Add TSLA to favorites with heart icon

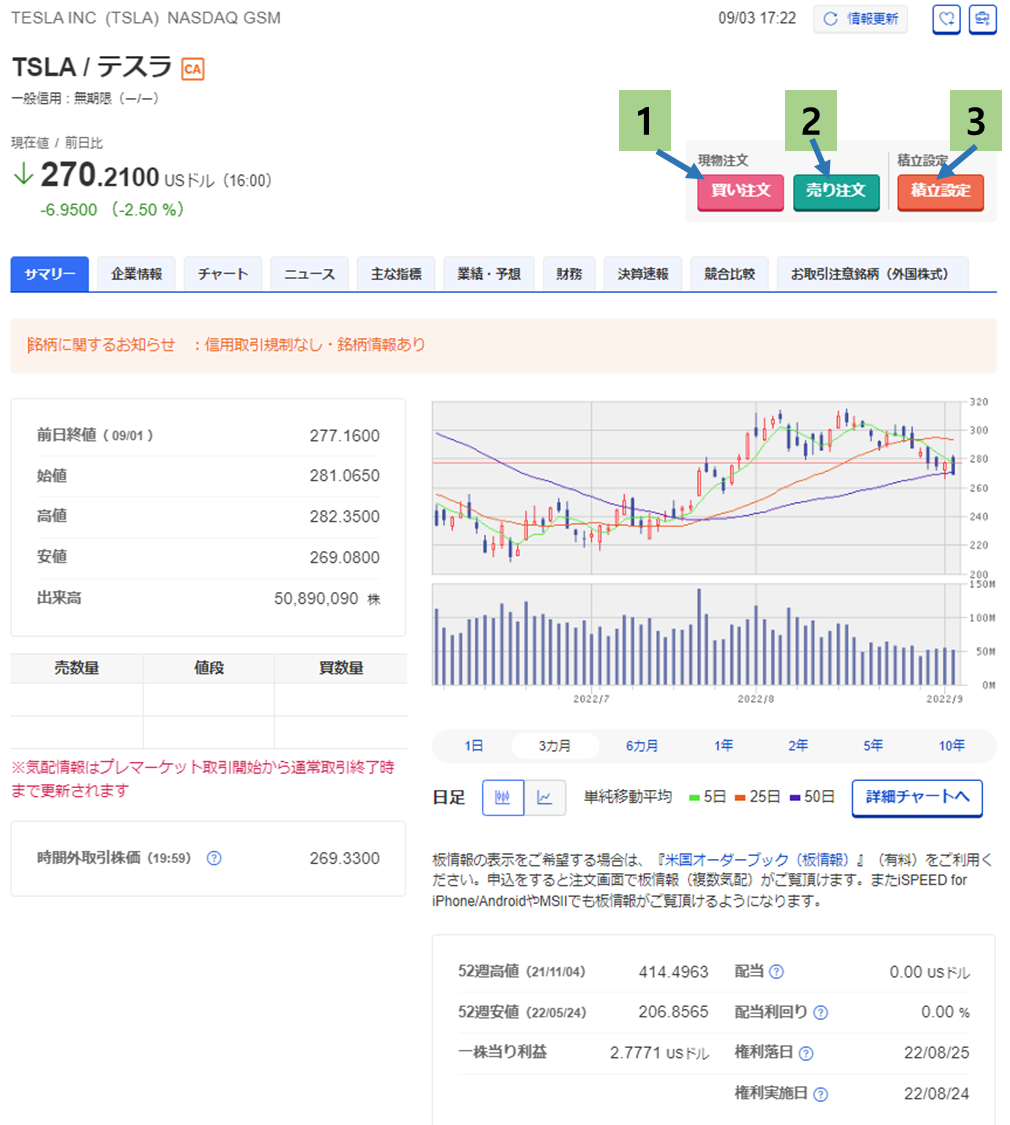coord(946,19)
